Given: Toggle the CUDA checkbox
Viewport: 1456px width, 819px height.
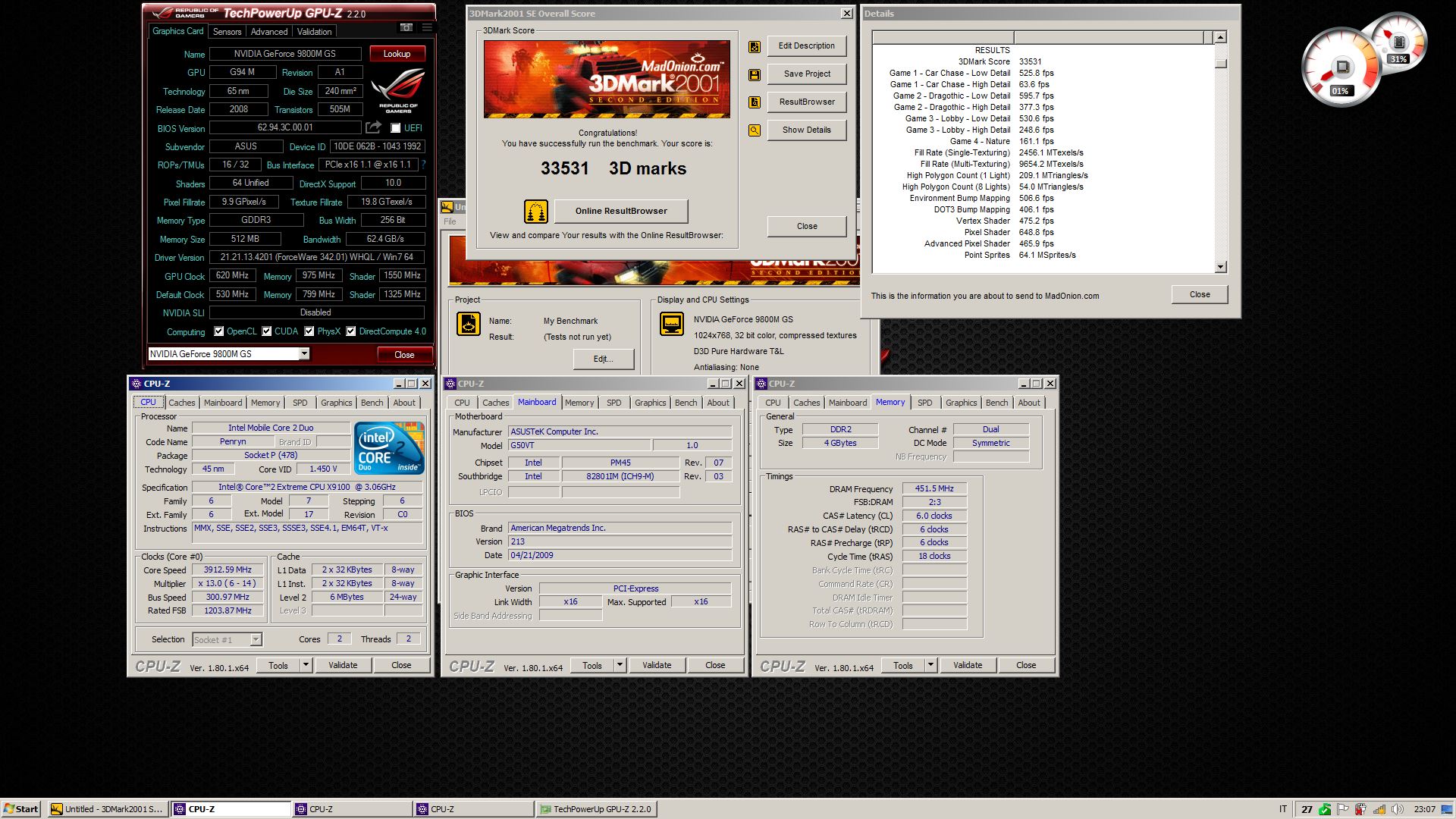Looking at the screenshot, I should point(267,331).
